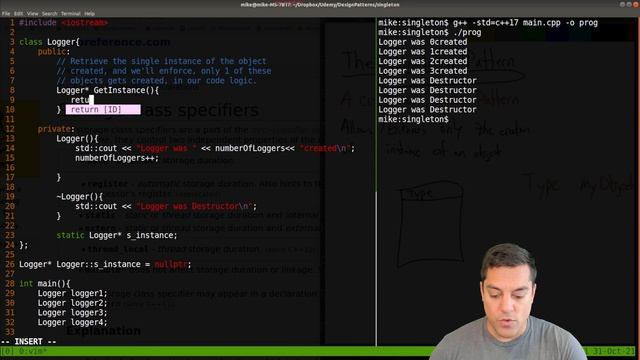Click the 'private:' keyword line

pos(56,129)
